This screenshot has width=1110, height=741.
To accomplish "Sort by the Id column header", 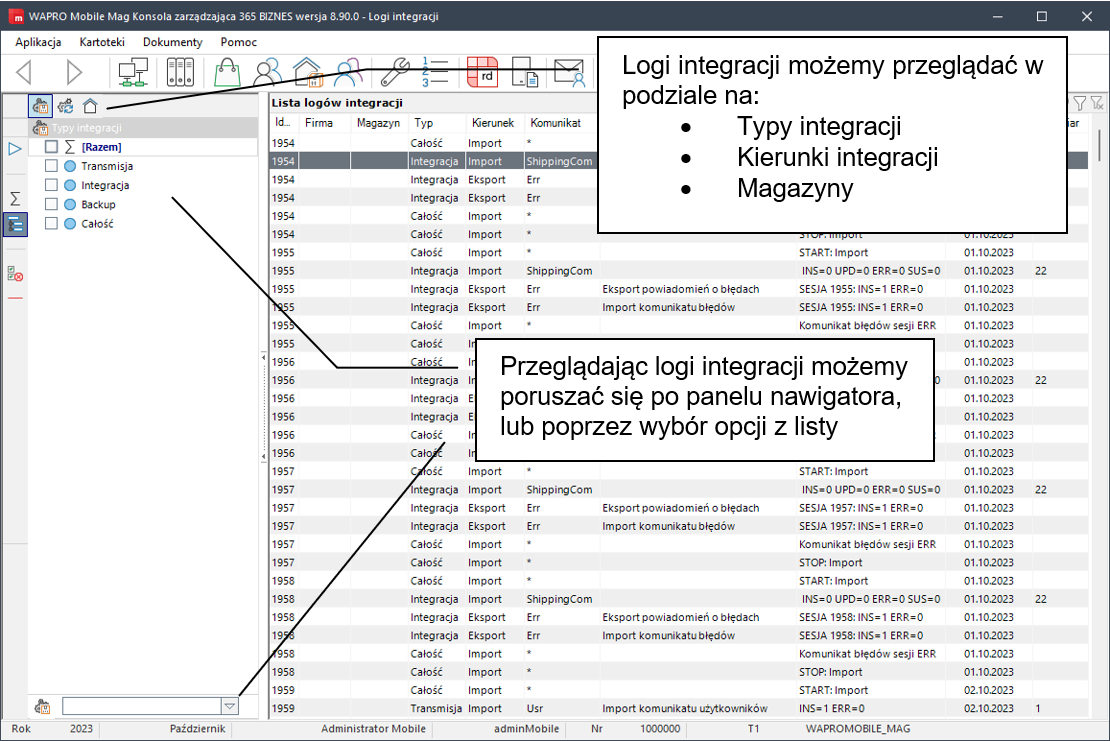I will click(282, 123).
